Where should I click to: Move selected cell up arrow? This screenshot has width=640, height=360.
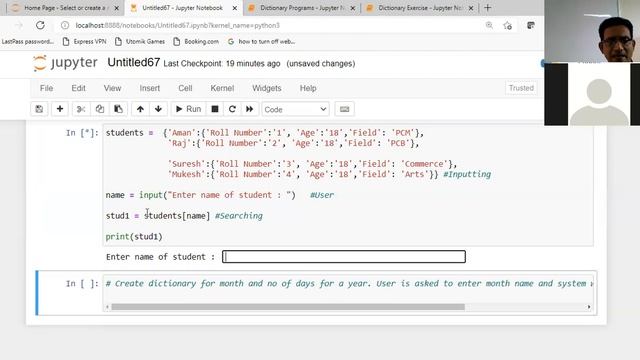[x=140, y=109]
